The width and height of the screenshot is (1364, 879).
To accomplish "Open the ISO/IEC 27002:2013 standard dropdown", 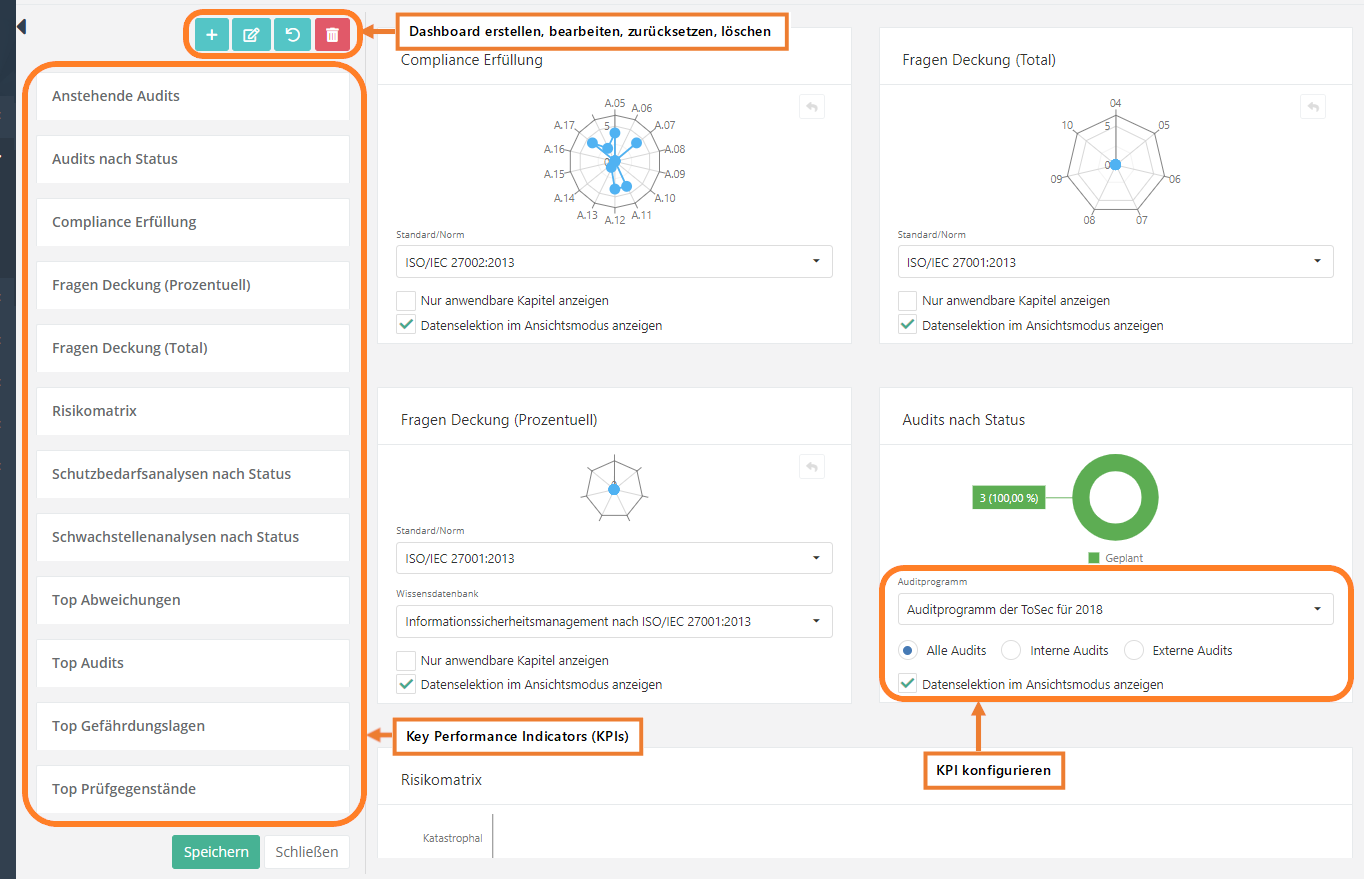I will click(614, 262).
